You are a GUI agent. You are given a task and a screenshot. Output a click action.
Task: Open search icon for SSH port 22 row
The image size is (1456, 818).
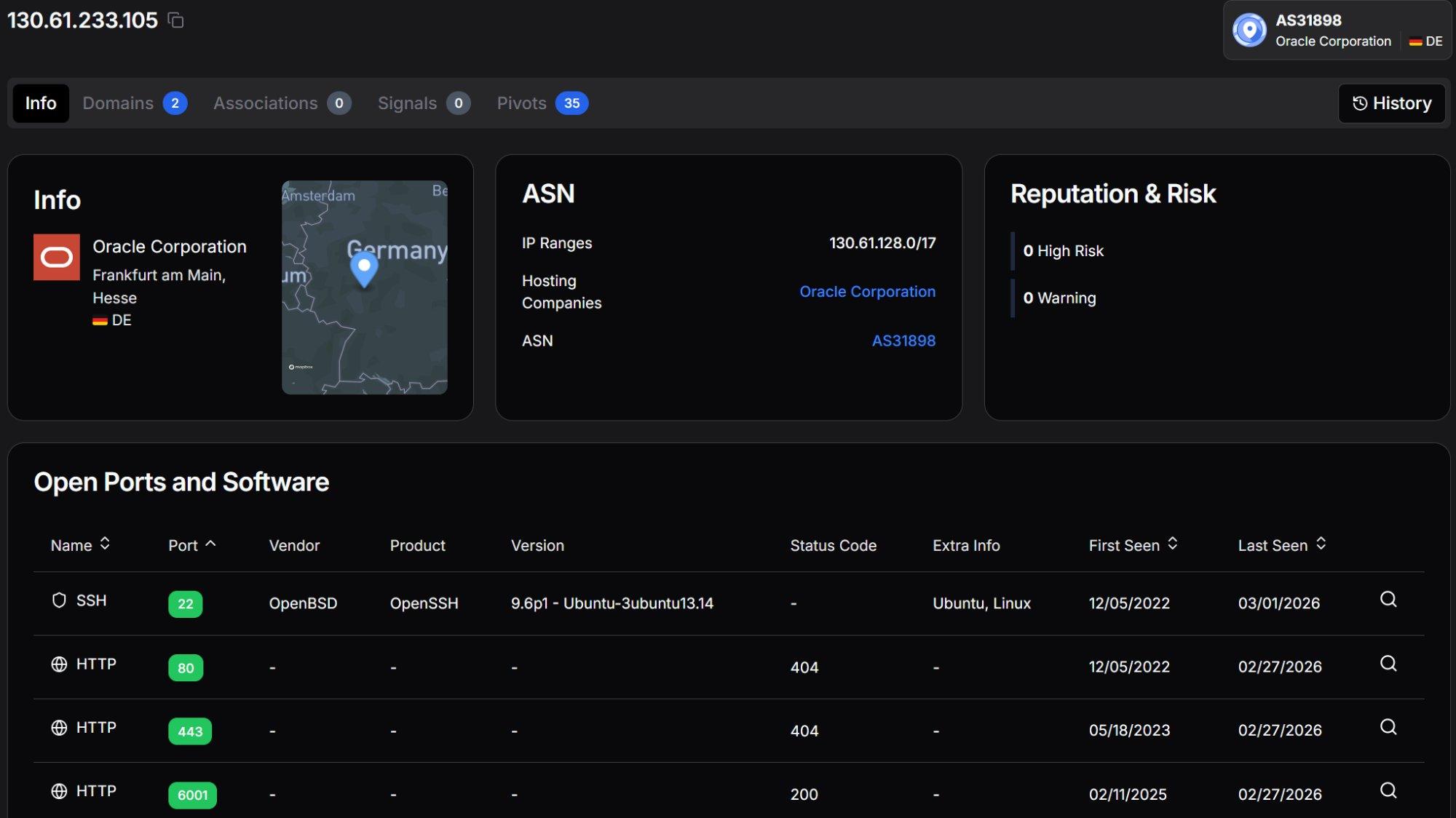click(x=1388, y=600)
